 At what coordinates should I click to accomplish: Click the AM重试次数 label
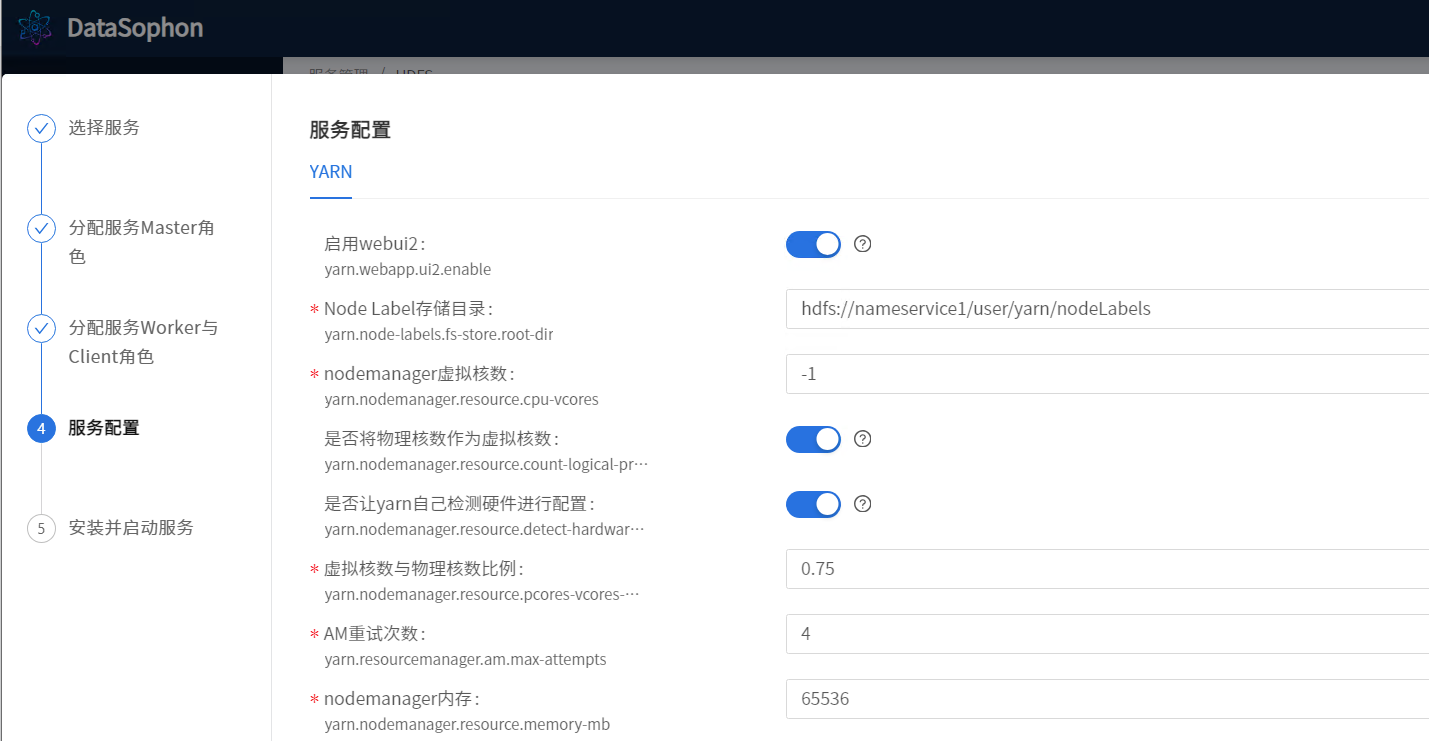(376, 634)
